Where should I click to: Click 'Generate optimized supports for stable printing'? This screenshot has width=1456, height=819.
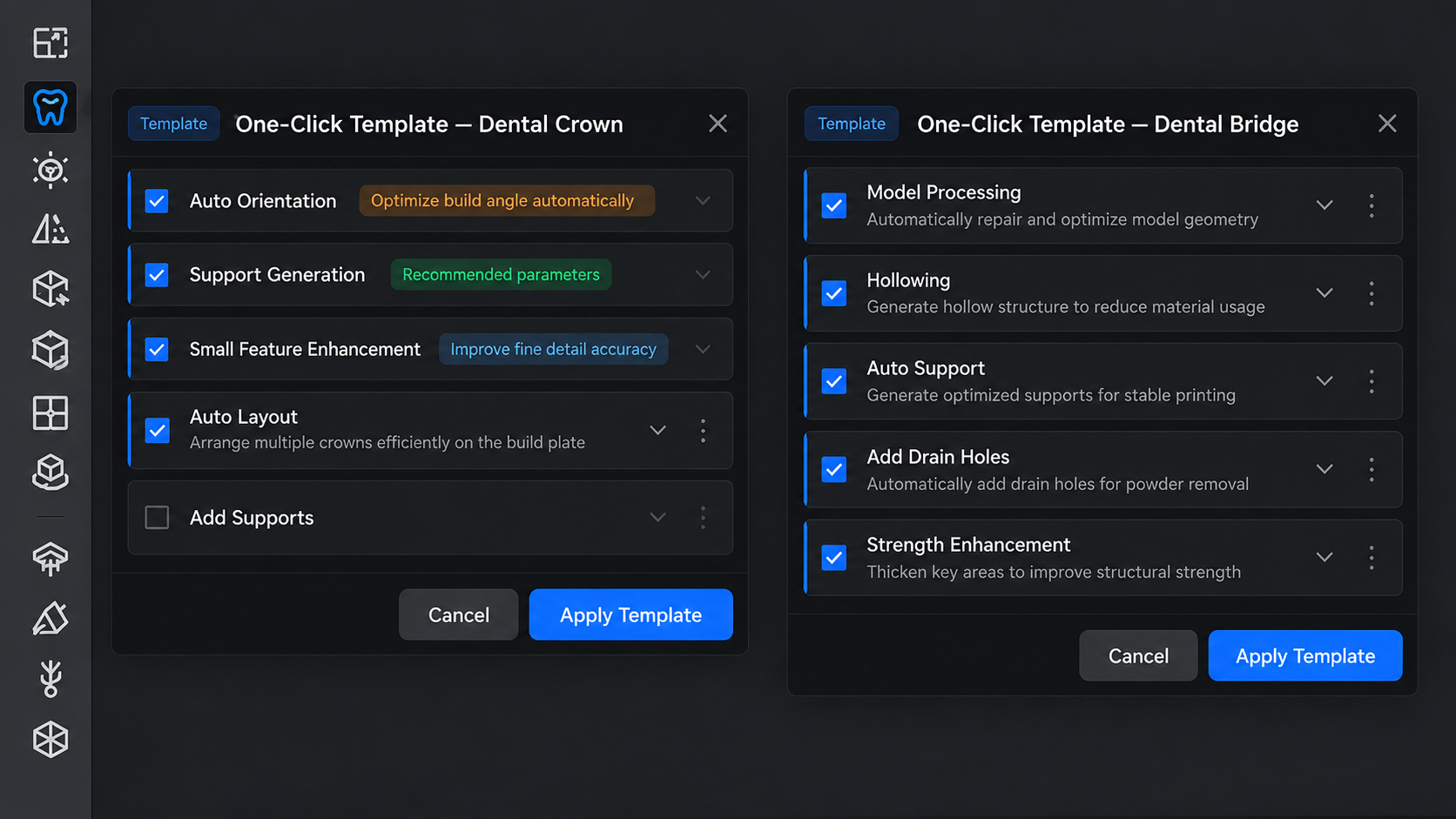[x=1051, y=395]
